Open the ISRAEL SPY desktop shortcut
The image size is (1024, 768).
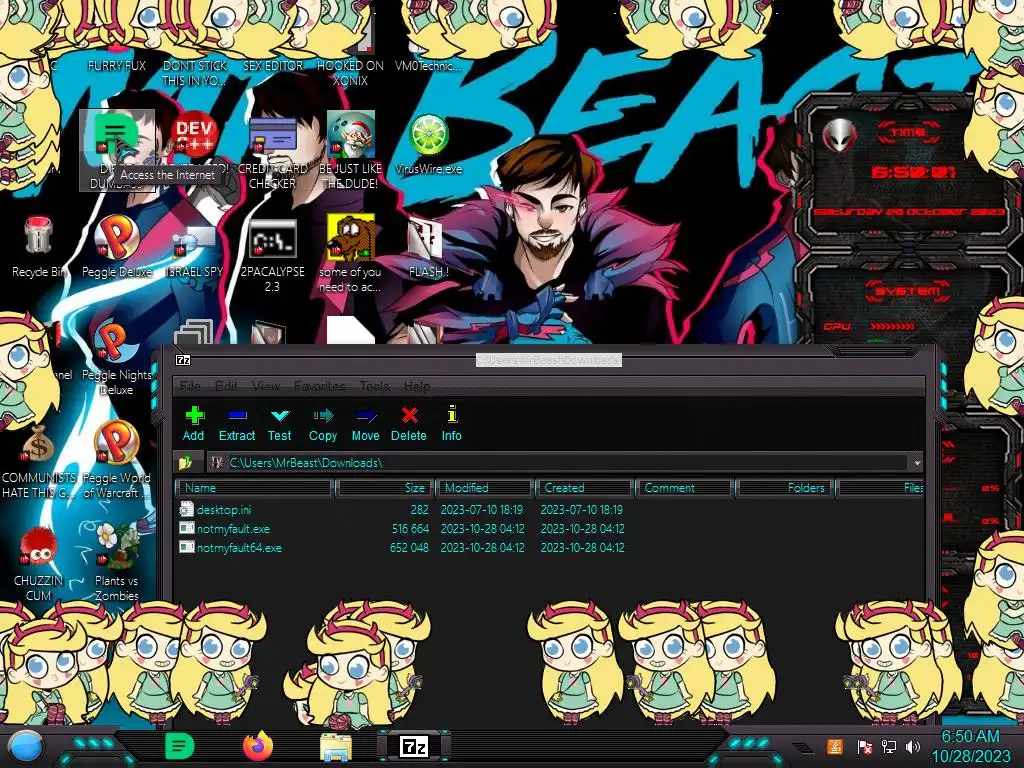(194, 251)
